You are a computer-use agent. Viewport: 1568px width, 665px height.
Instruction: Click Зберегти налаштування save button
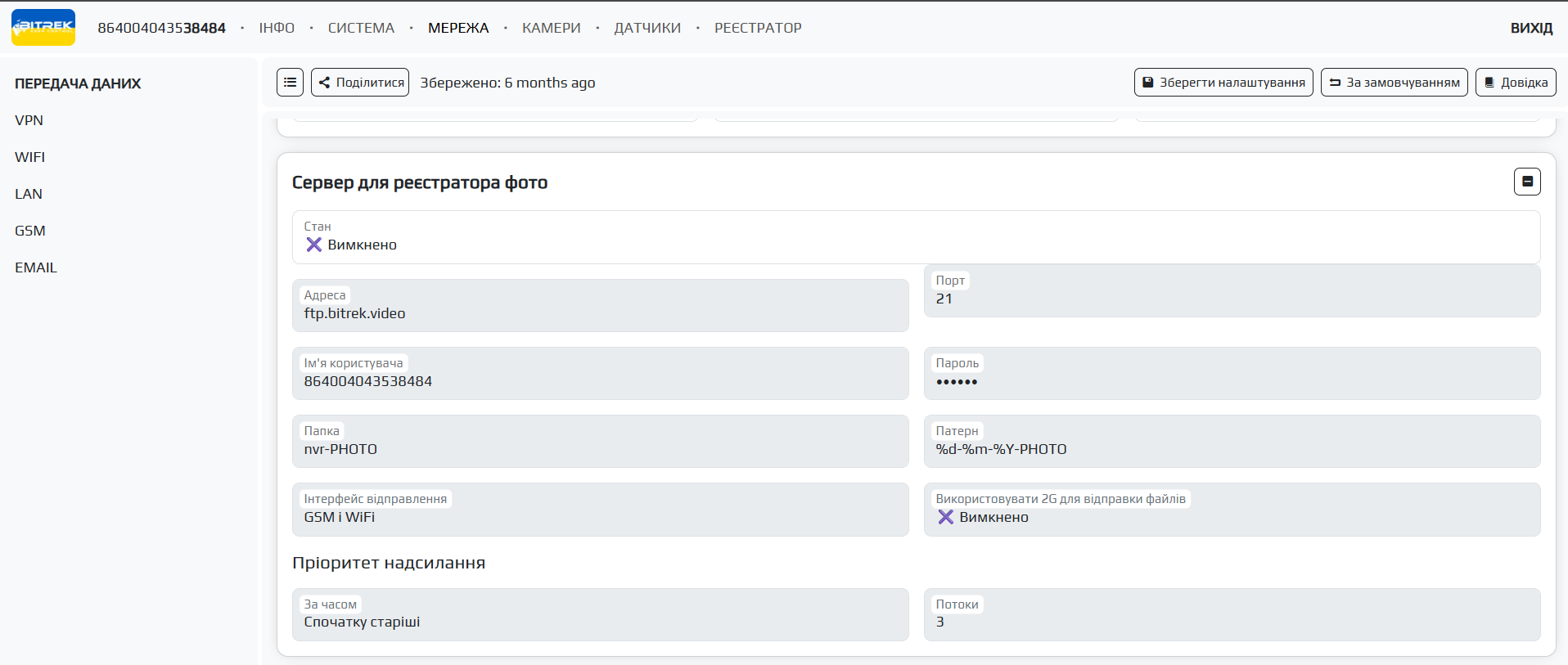[x=1223, y=83]
